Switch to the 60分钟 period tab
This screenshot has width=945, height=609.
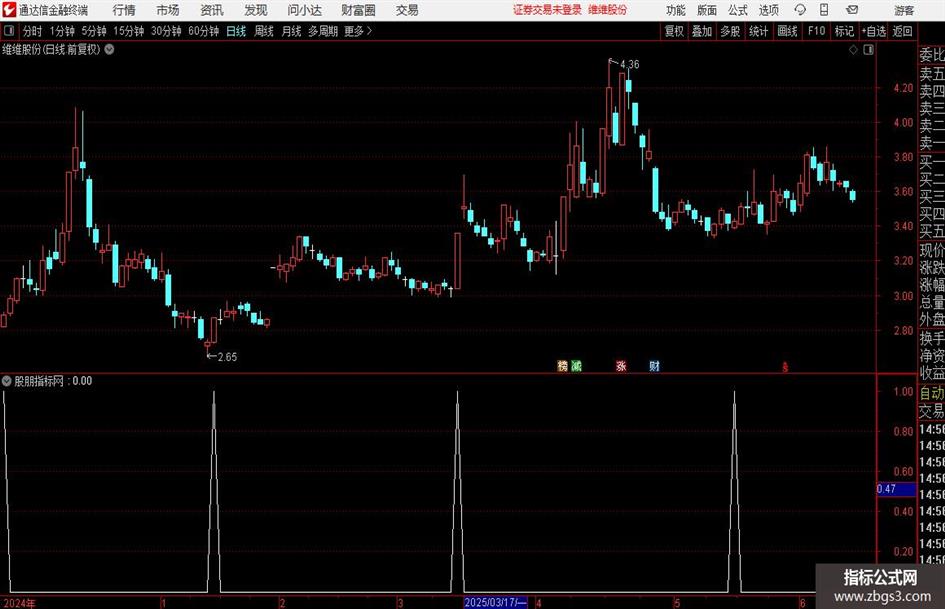(x=204, y=31)
